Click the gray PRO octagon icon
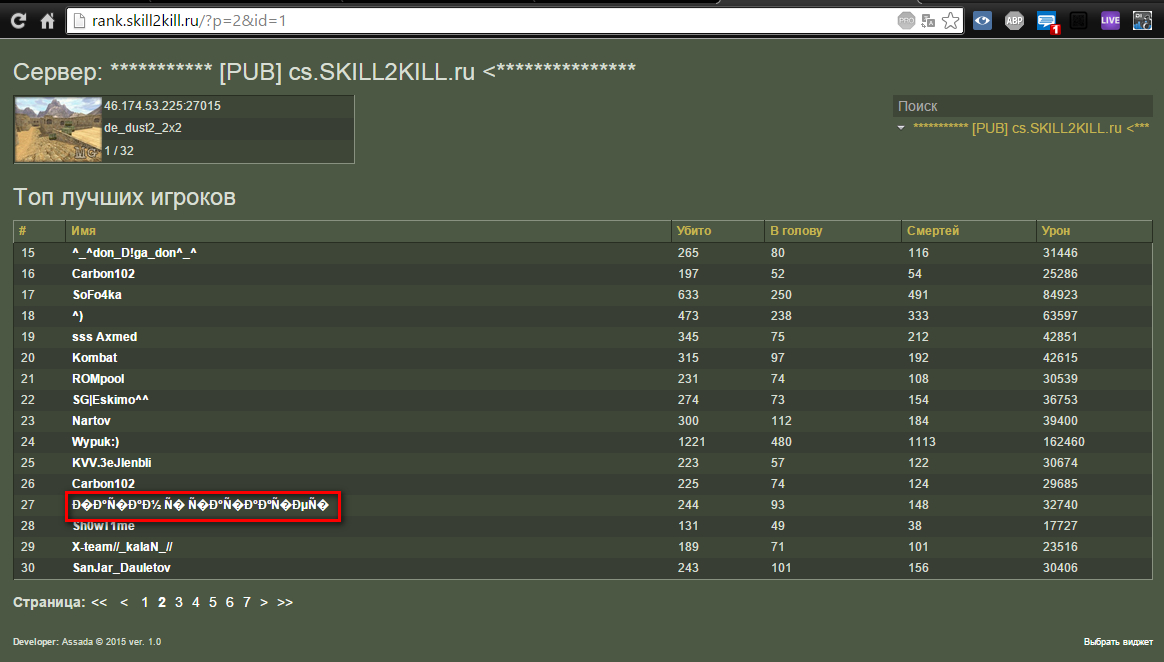The height and width of the screenshot is (662, 1164). pos(906,21)
